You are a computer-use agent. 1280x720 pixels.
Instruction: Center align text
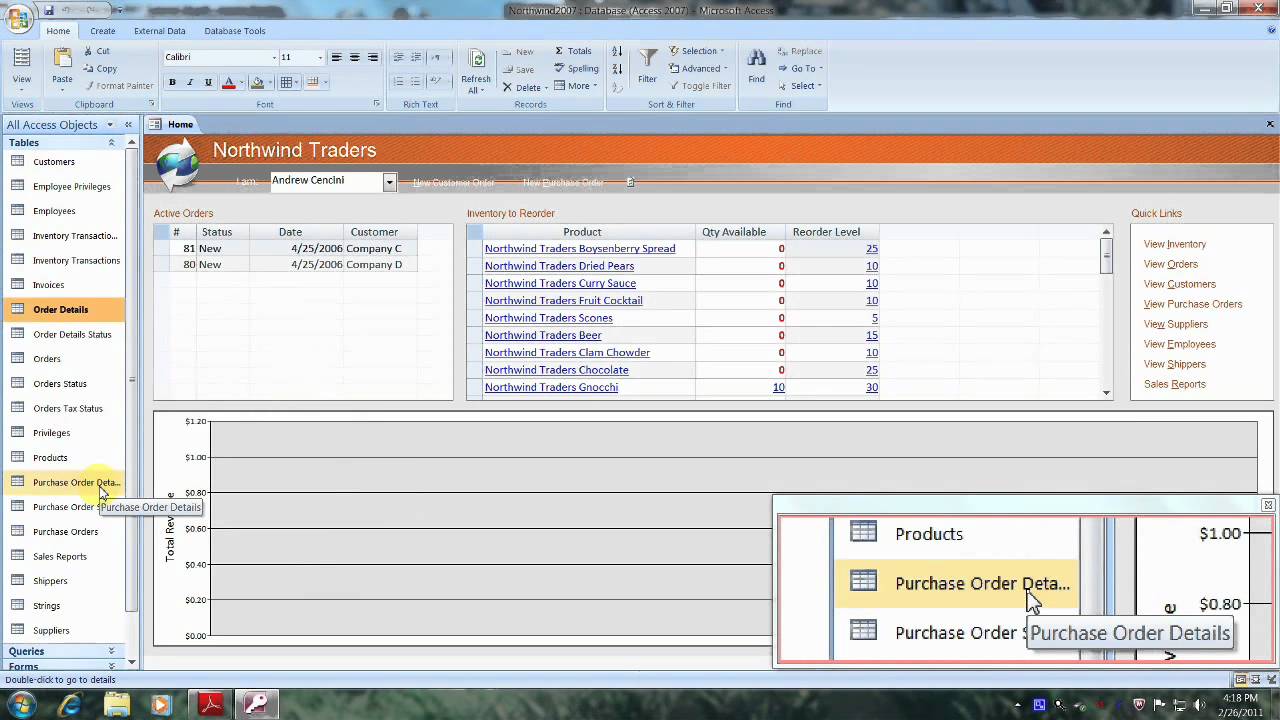click(x=355, y=57)
